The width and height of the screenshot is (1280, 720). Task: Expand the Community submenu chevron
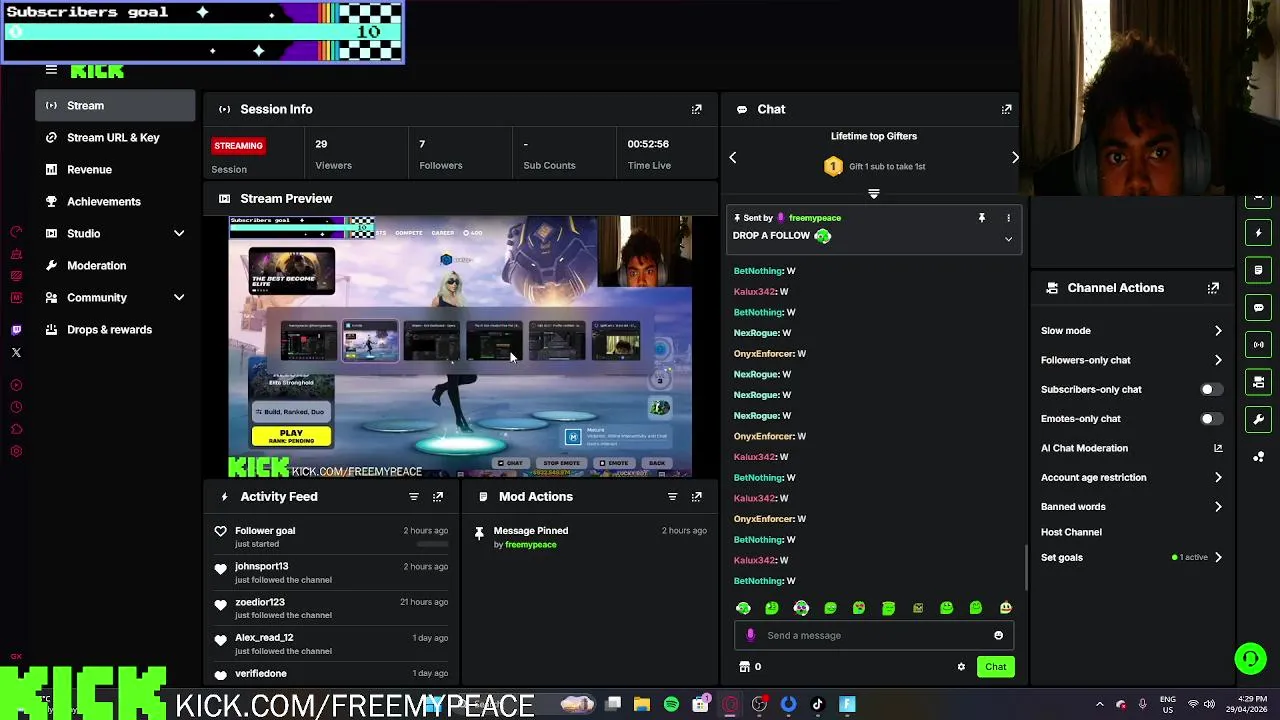(x=179, y=297)
